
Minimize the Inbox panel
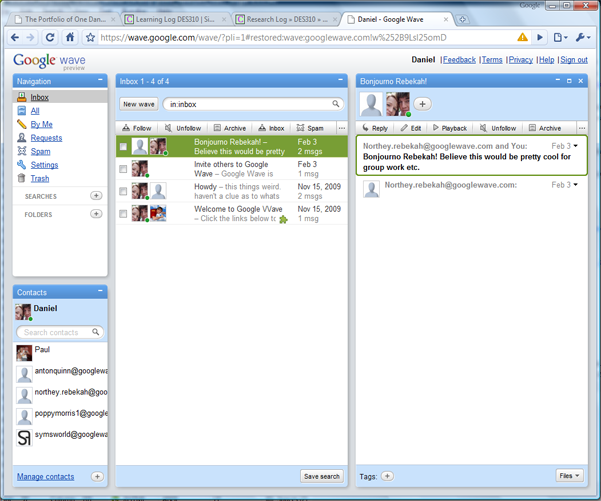340,80
